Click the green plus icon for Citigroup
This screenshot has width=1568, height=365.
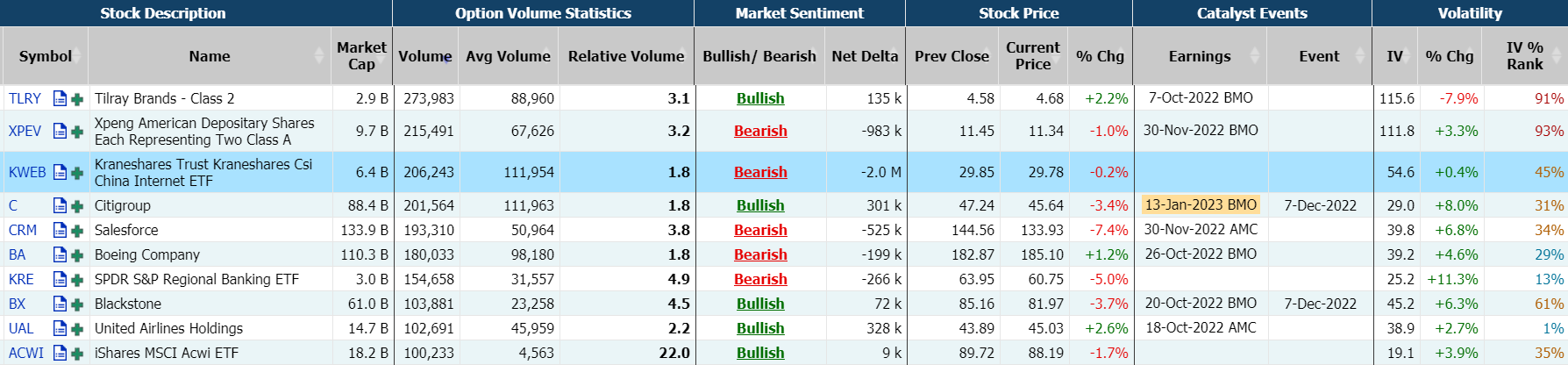pyautogui.click(x=77, y=206)
